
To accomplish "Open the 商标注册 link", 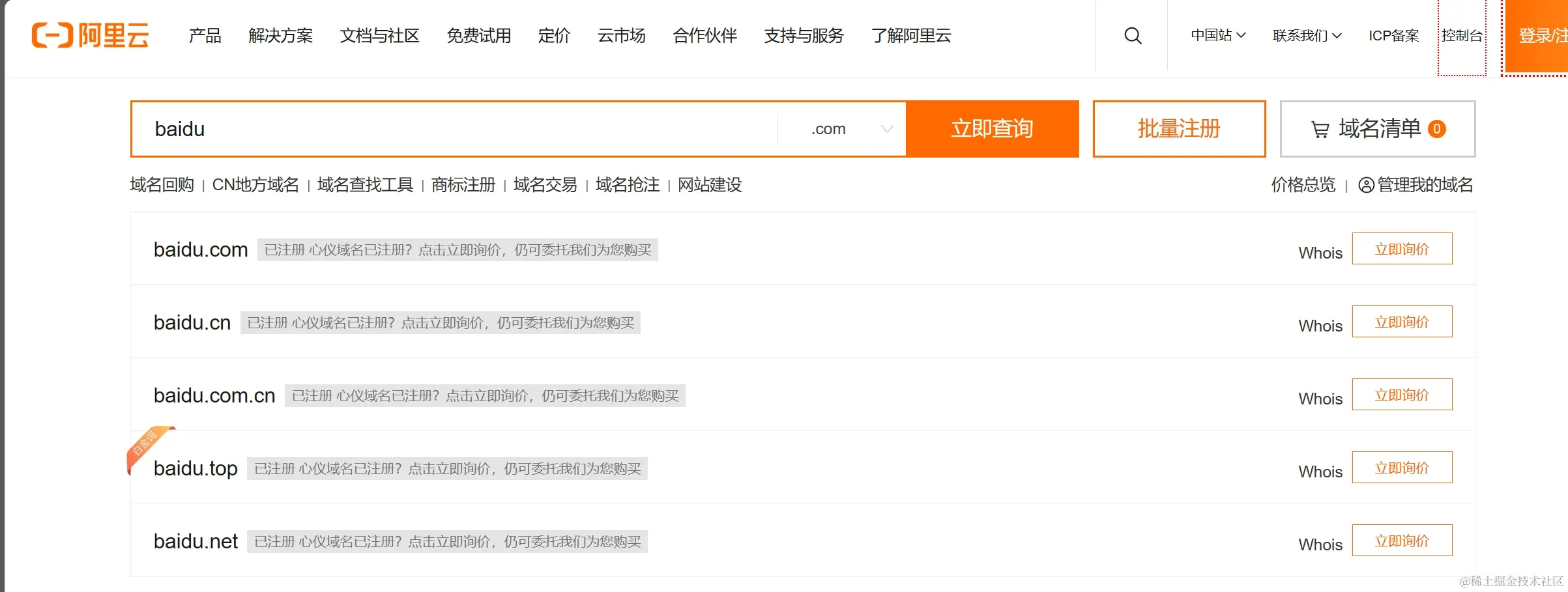I will (463, 185).
